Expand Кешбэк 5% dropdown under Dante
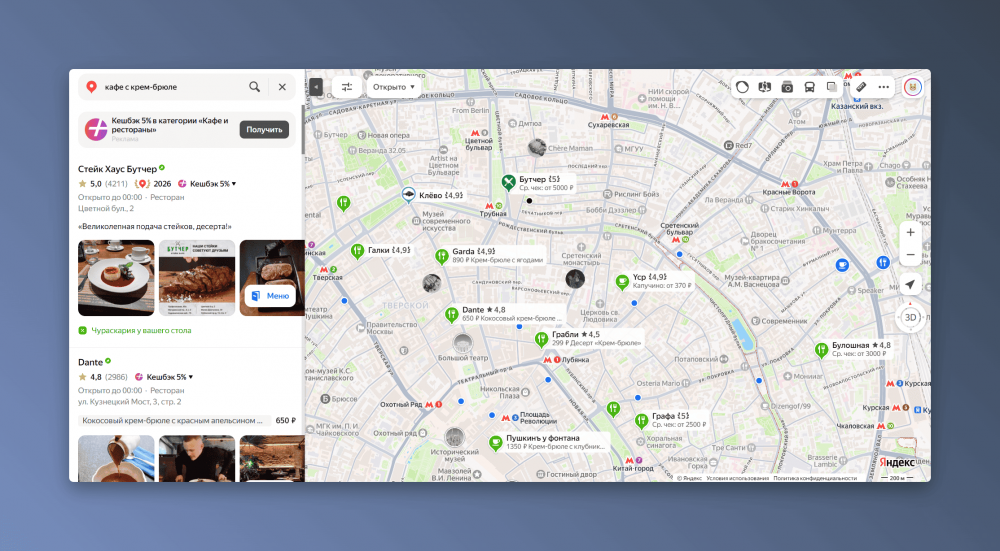Screen dimensions: 1000x551 point(163,377)
